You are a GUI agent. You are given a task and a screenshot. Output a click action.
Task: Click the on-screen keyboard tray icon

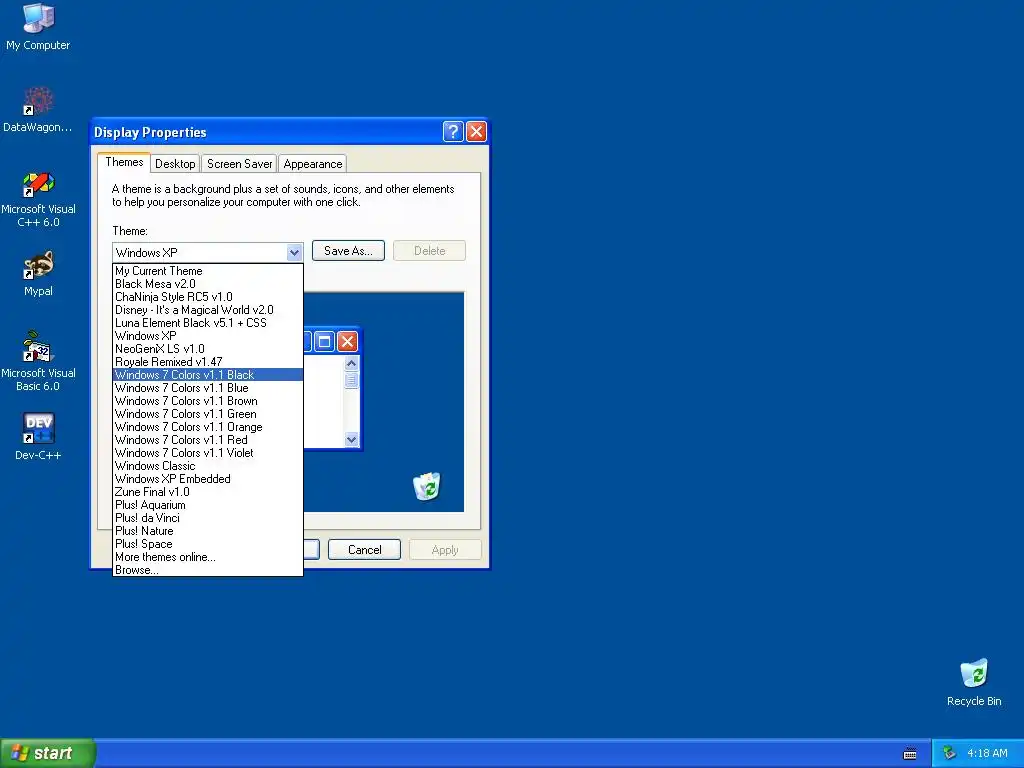910,754
